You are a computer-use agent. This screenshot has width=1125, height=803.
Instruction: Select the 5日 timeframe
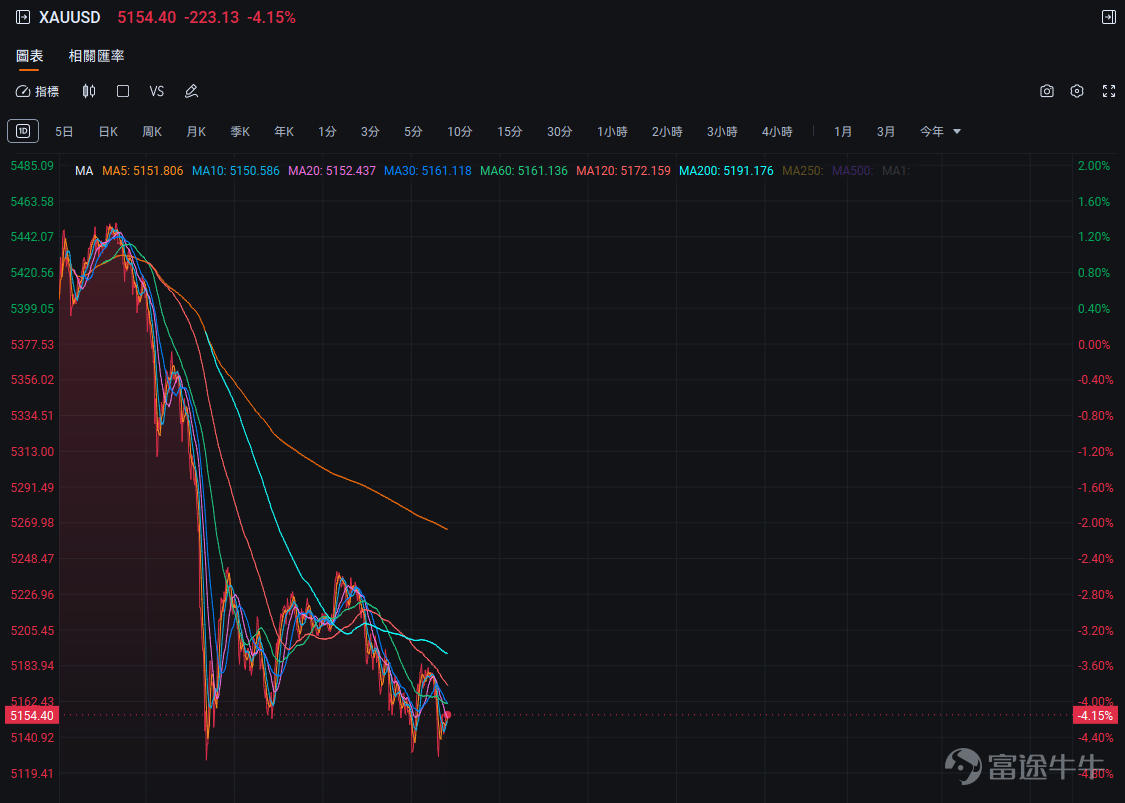pyautogui.click(x=64, y=131)
